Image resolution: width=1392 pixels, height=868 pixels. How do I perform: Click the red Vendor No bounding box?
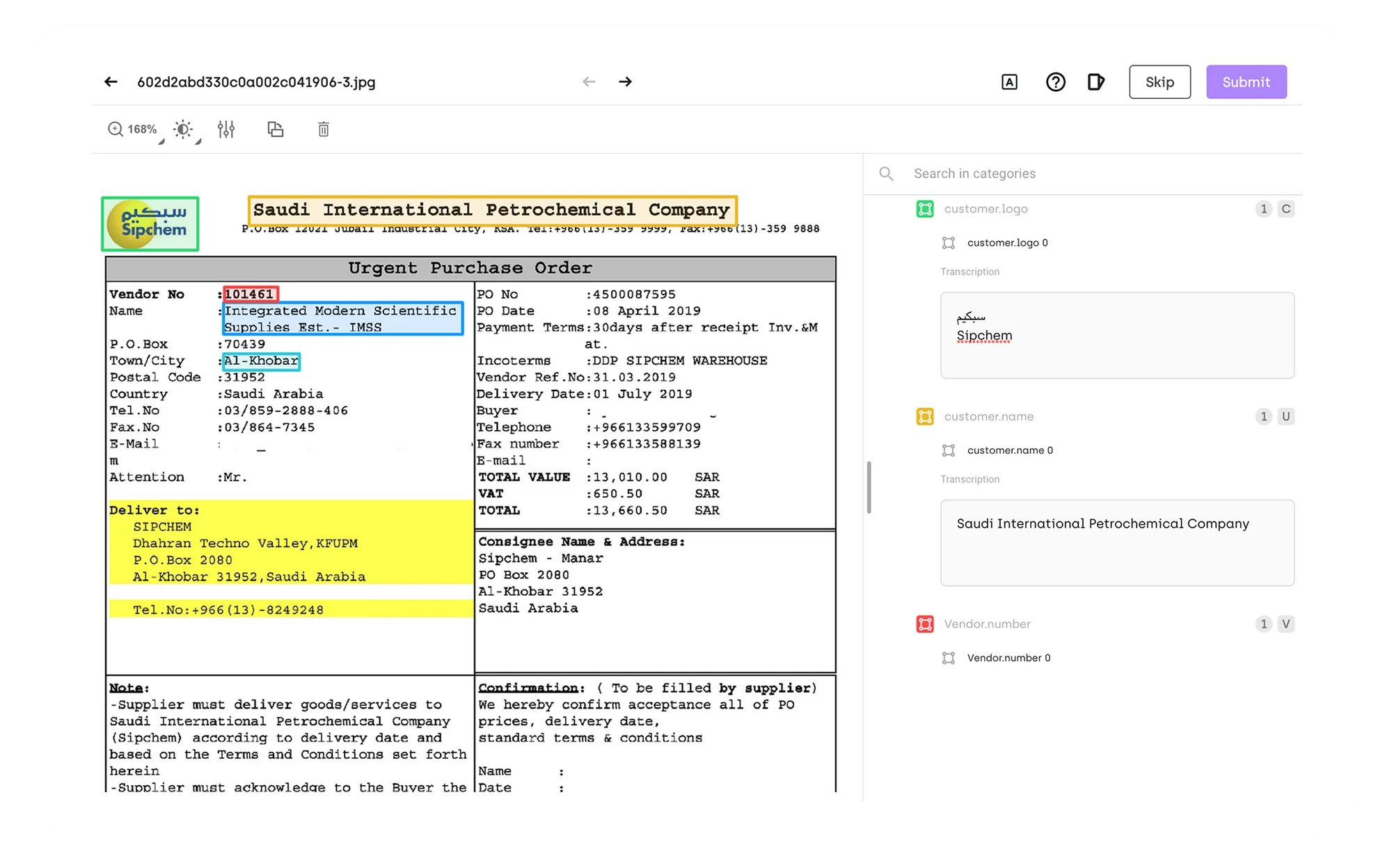pyautogui.click(x=251, y=294)
